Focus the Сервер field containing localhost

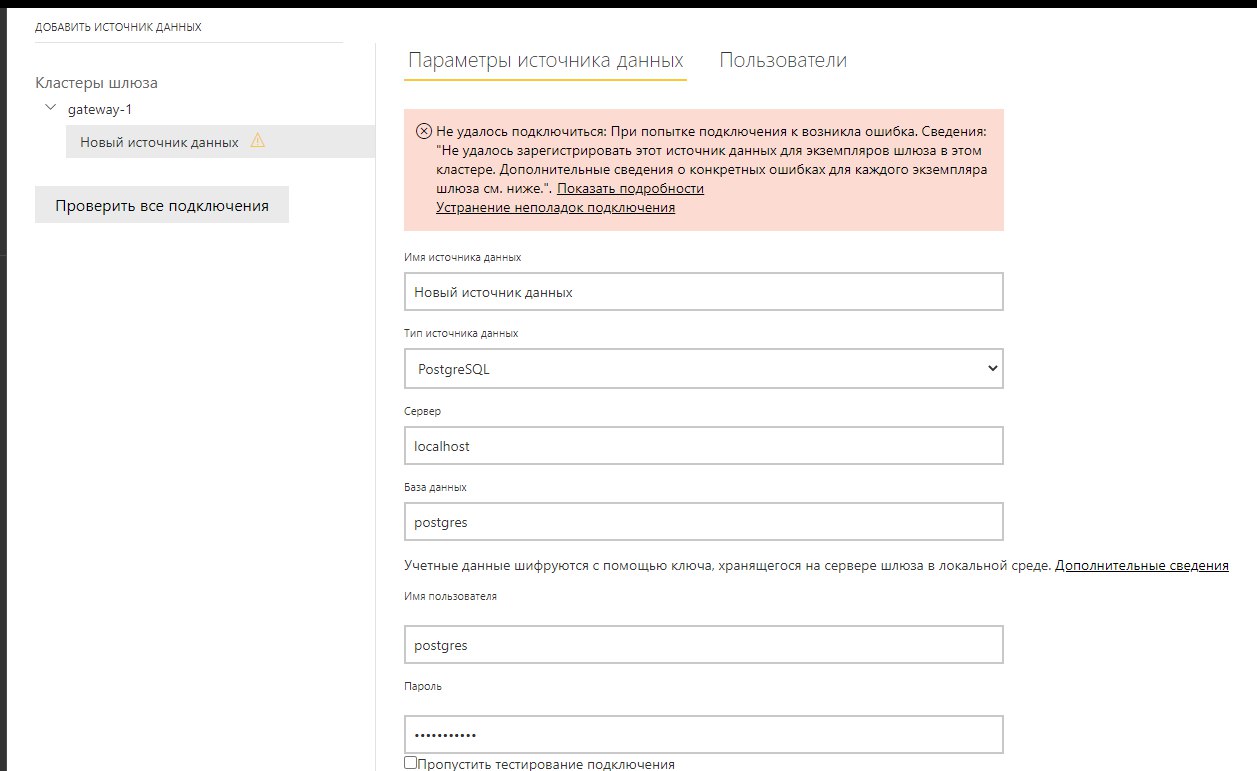point(704,446)
